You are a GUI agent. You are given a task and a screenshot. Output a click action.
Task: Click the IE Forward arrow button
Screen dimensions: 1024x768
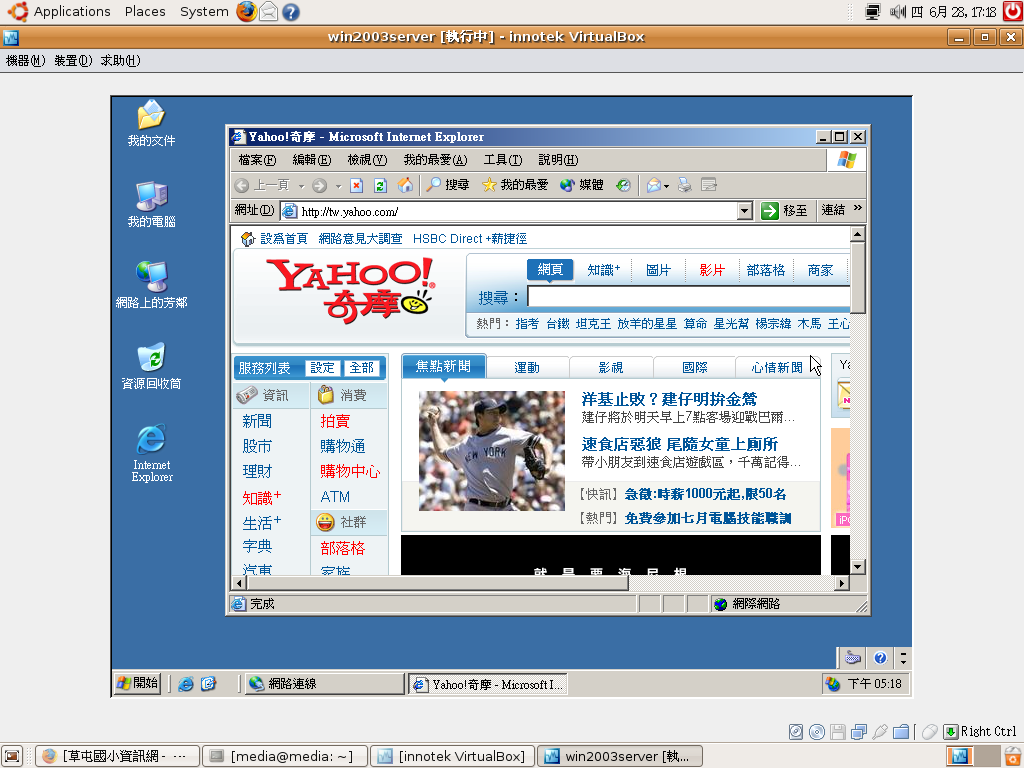(x=319, y=185)
